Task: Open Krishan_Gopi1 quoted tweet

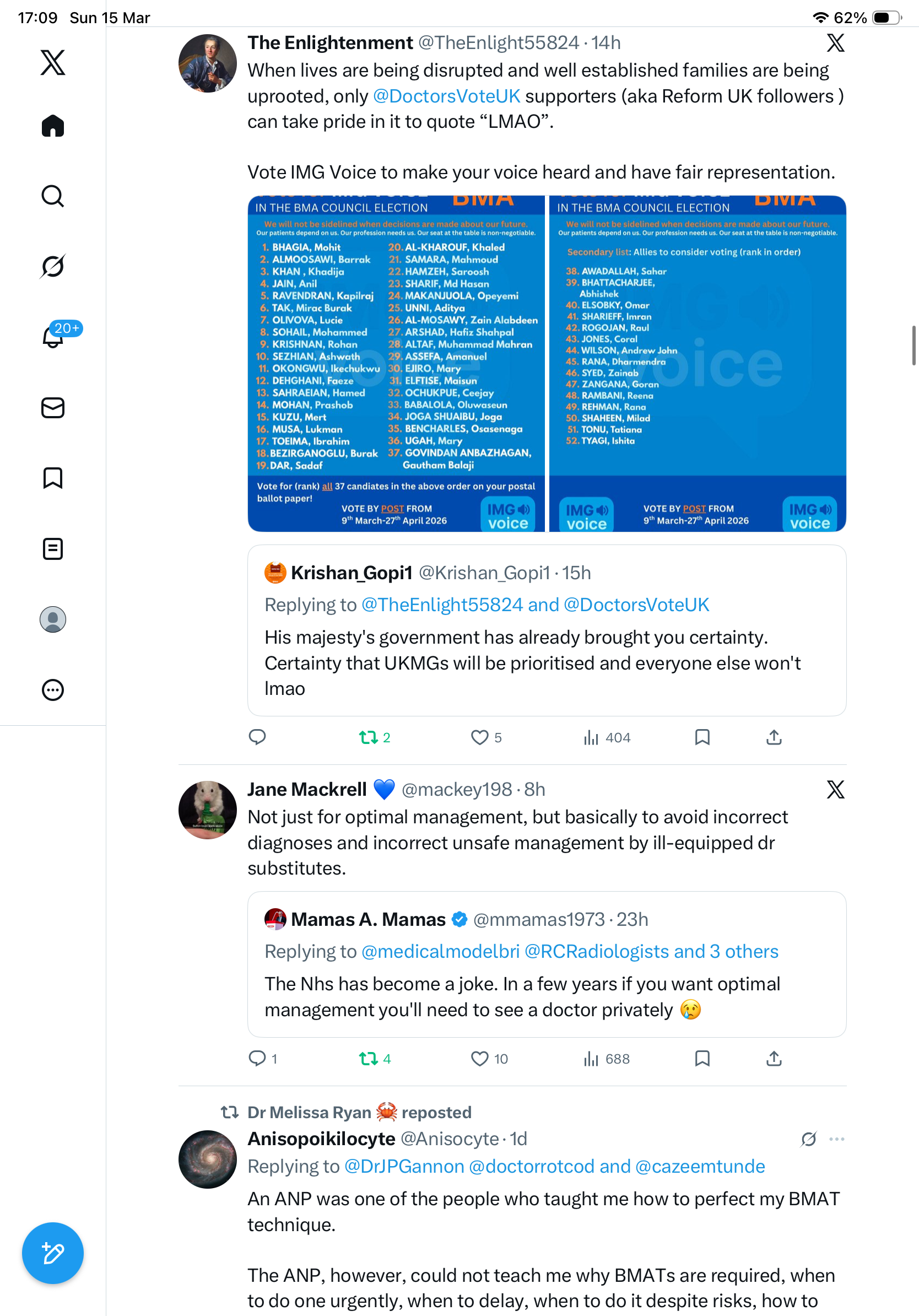Action: click(547, 630)
